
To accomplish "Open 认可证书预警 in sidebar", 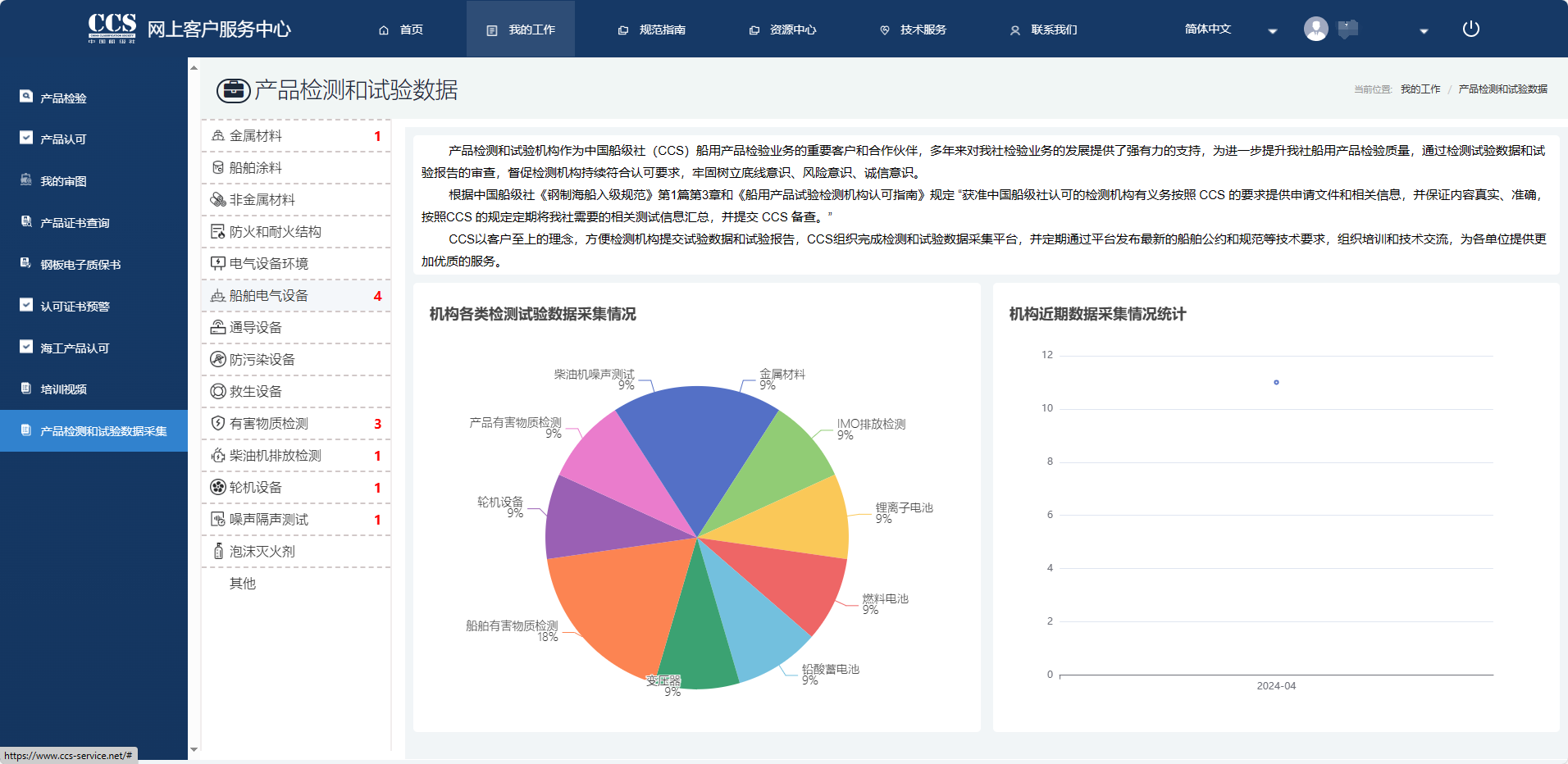I will (x=75, y=307).
